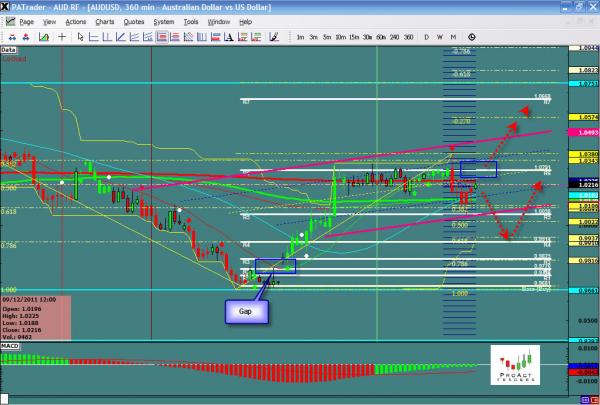Open the Quotes menu
The height and width of the screenshot is (405, 600).
click(x=133, y=21)
